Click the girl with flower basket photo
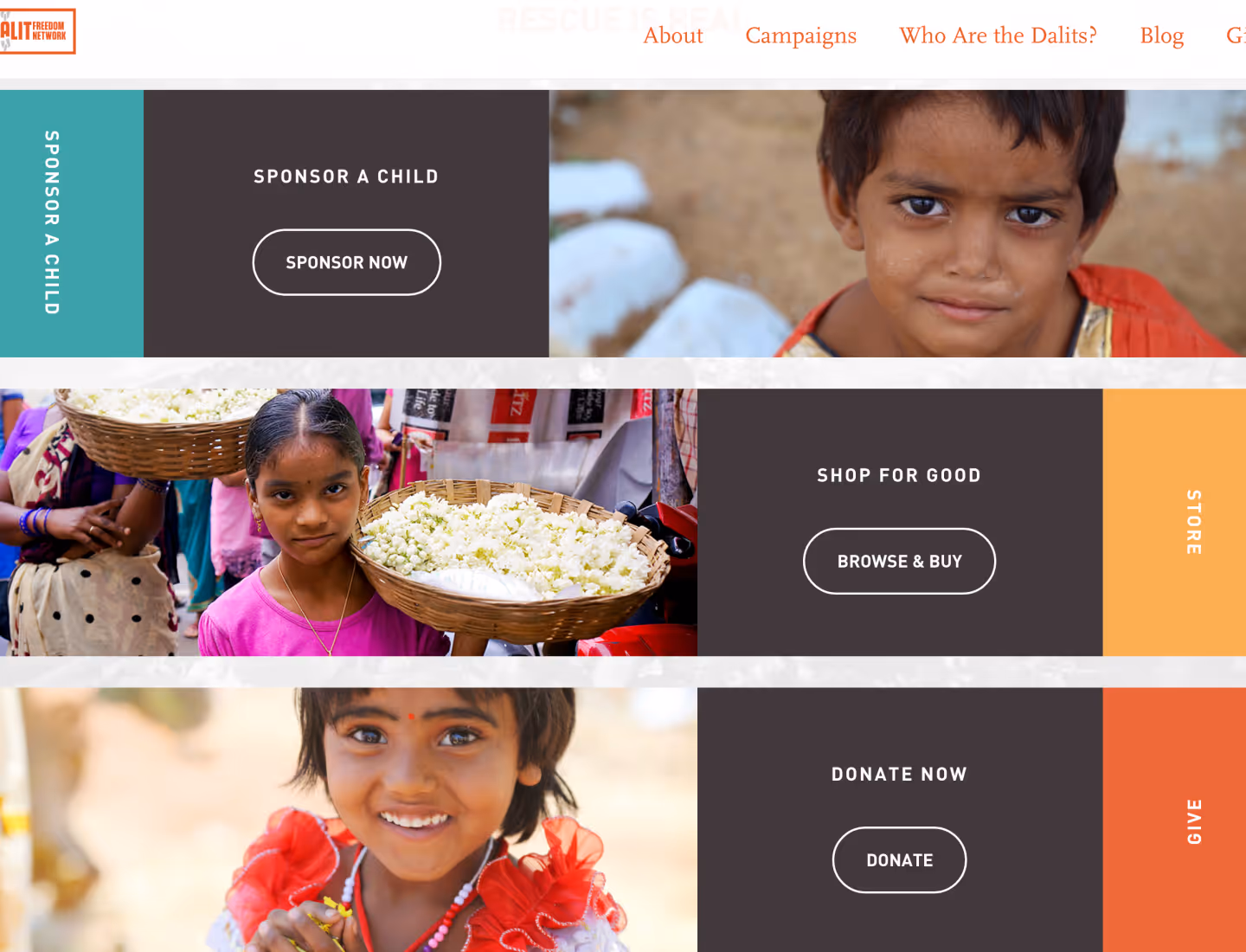The image size is (1246, 952). point(349,522)
